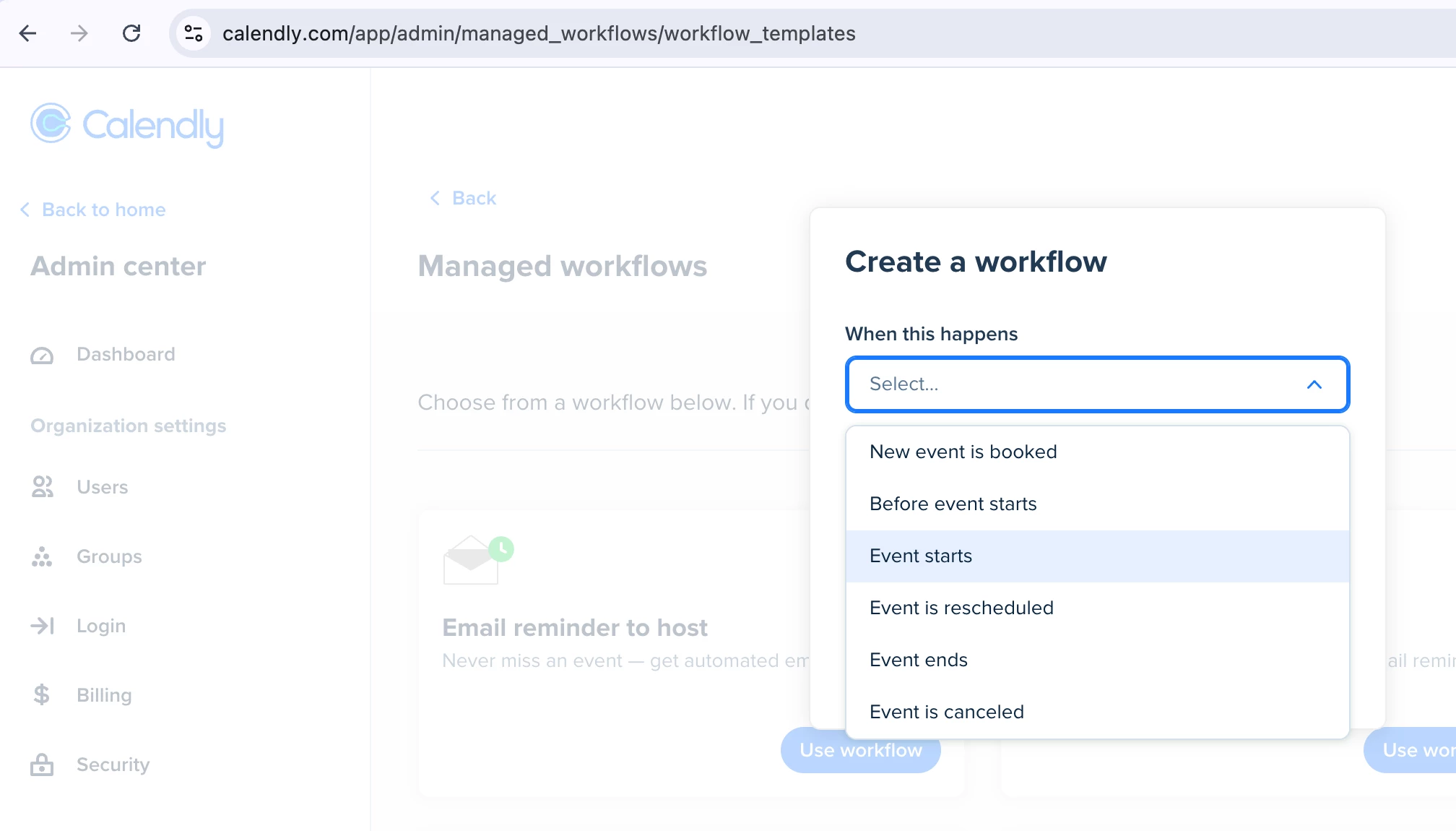
Task: Click the Security lock icon
Action: (42, 765)
